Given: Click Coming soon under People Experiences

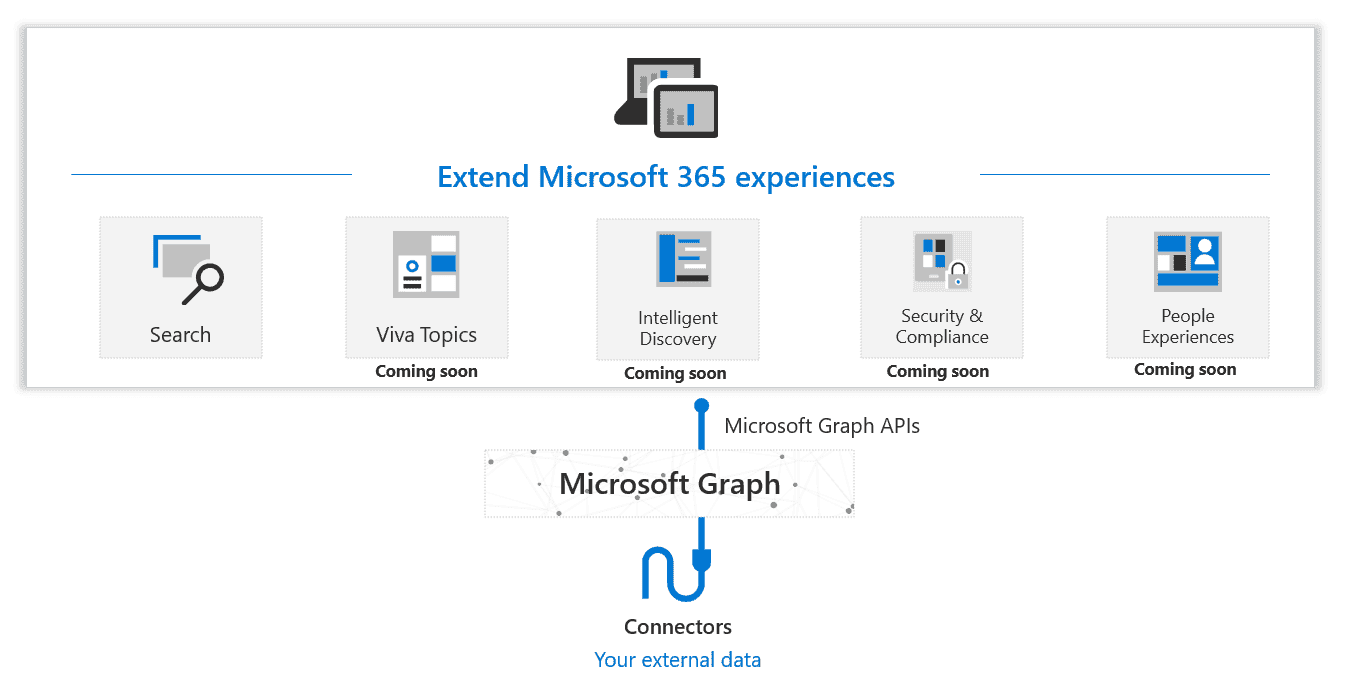Looking at the screenshot, I should 1184,369.
